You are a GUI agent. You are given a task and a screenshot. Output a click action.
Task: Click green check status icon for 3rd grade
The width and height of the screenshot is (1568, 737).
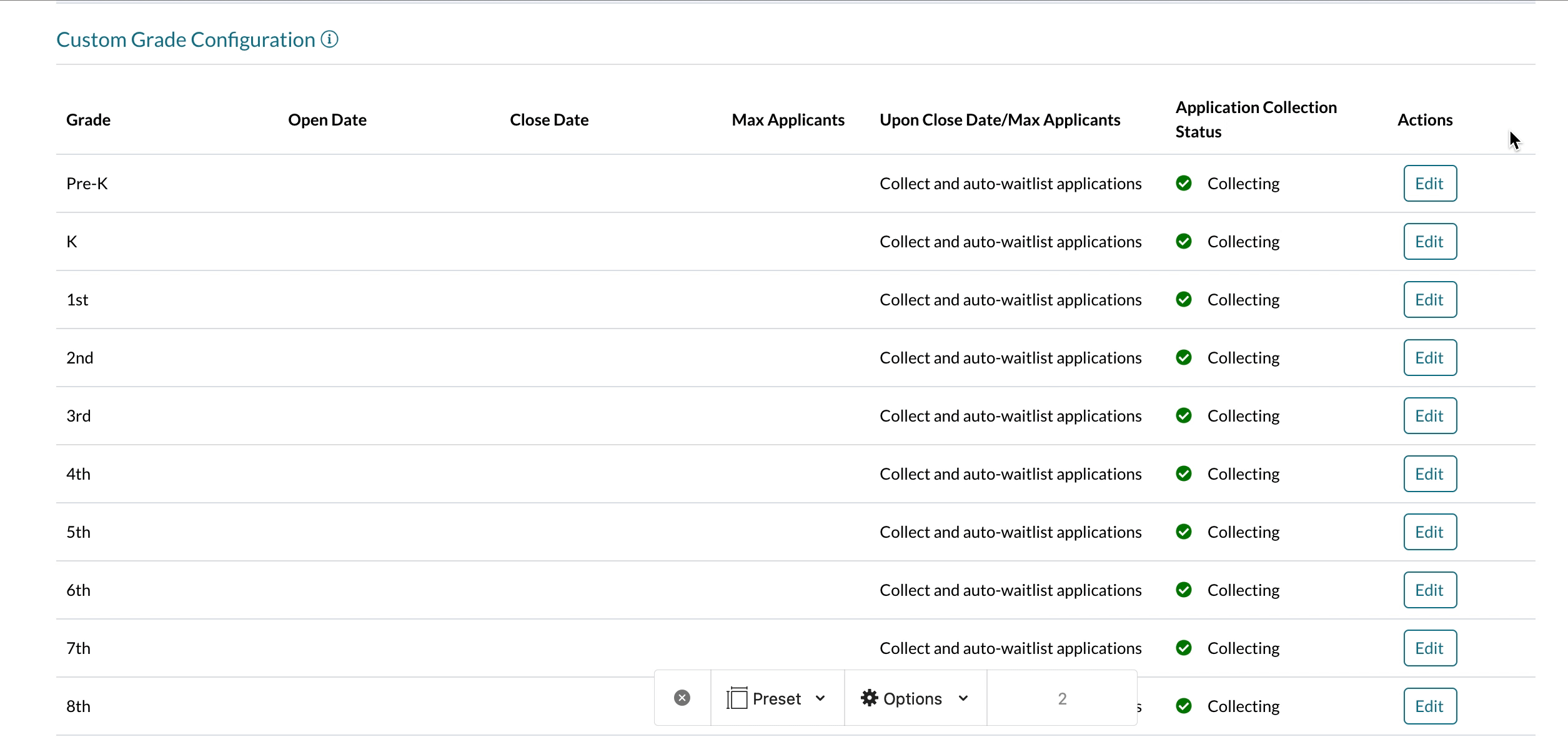1183,415
